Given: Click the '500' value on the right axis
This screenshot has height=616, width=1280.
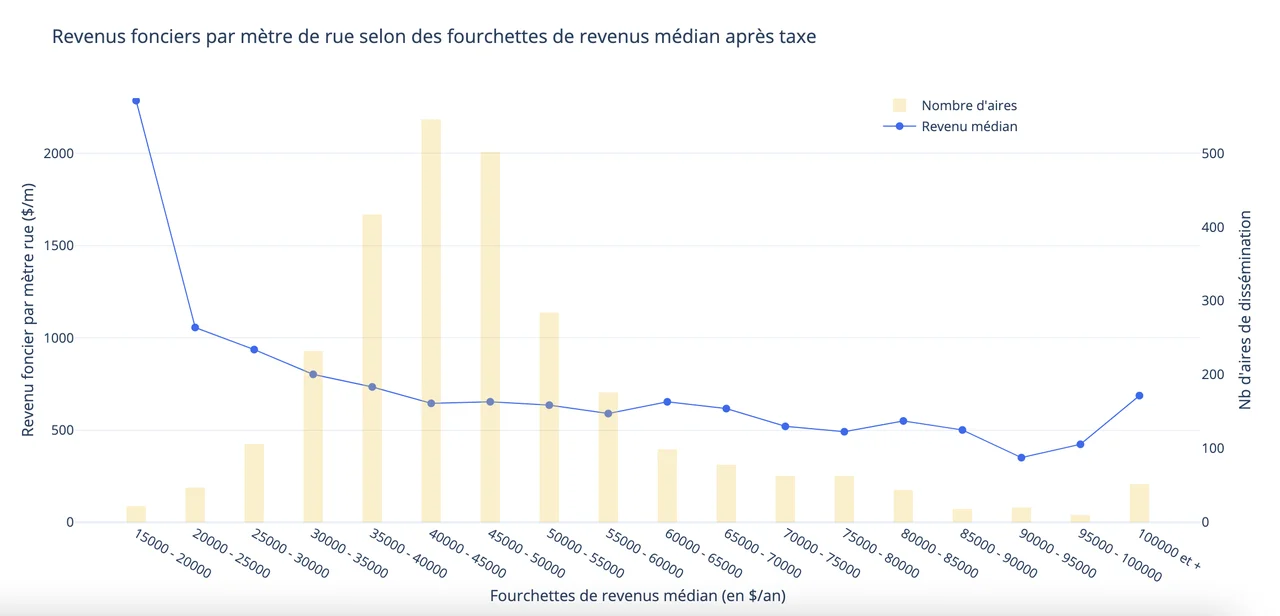Looking at the screenshot, I should pyautogui.click(x=1213, y=153).
